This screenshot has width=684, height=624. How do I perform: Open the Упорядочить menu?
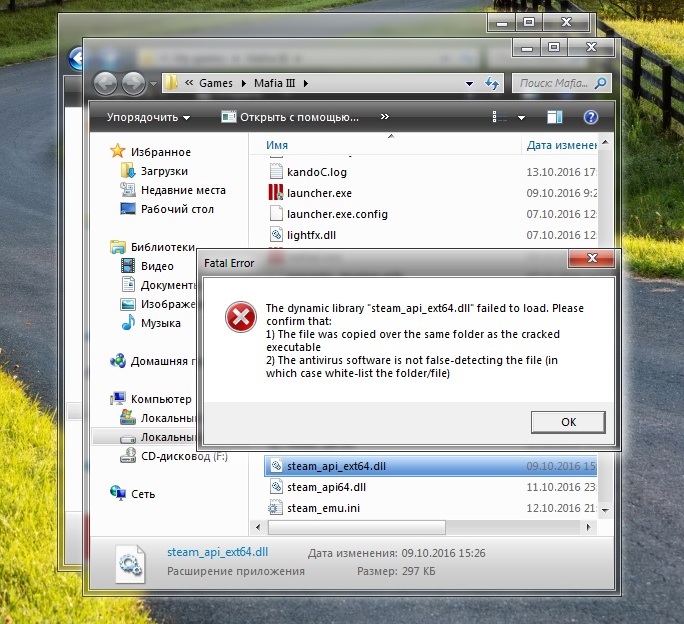148,117
